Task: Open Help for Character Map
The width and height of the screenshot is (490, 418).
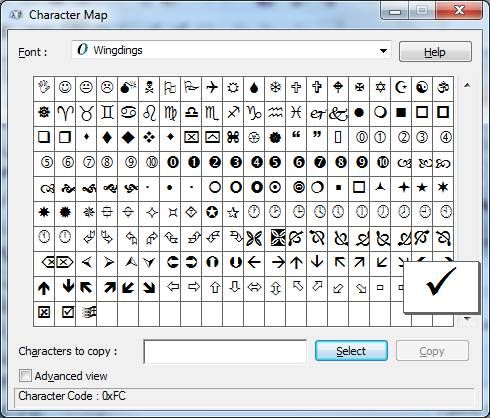Action: tap(435, 52)
